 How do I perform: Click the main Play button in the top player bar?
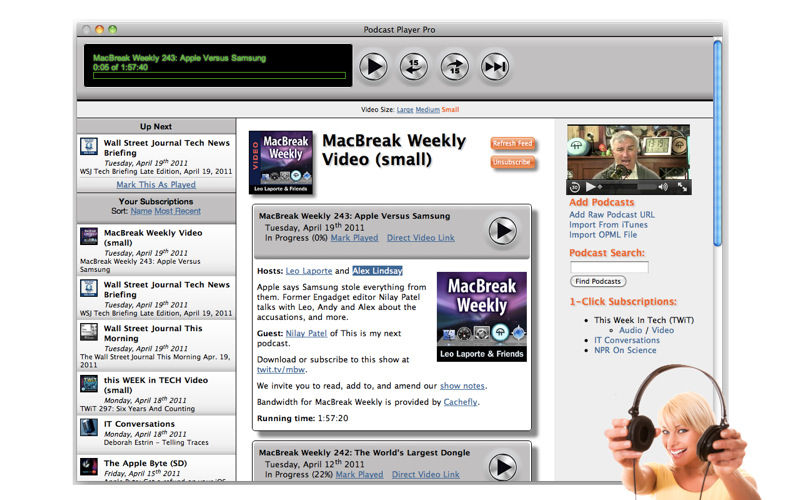coord(373,66)
